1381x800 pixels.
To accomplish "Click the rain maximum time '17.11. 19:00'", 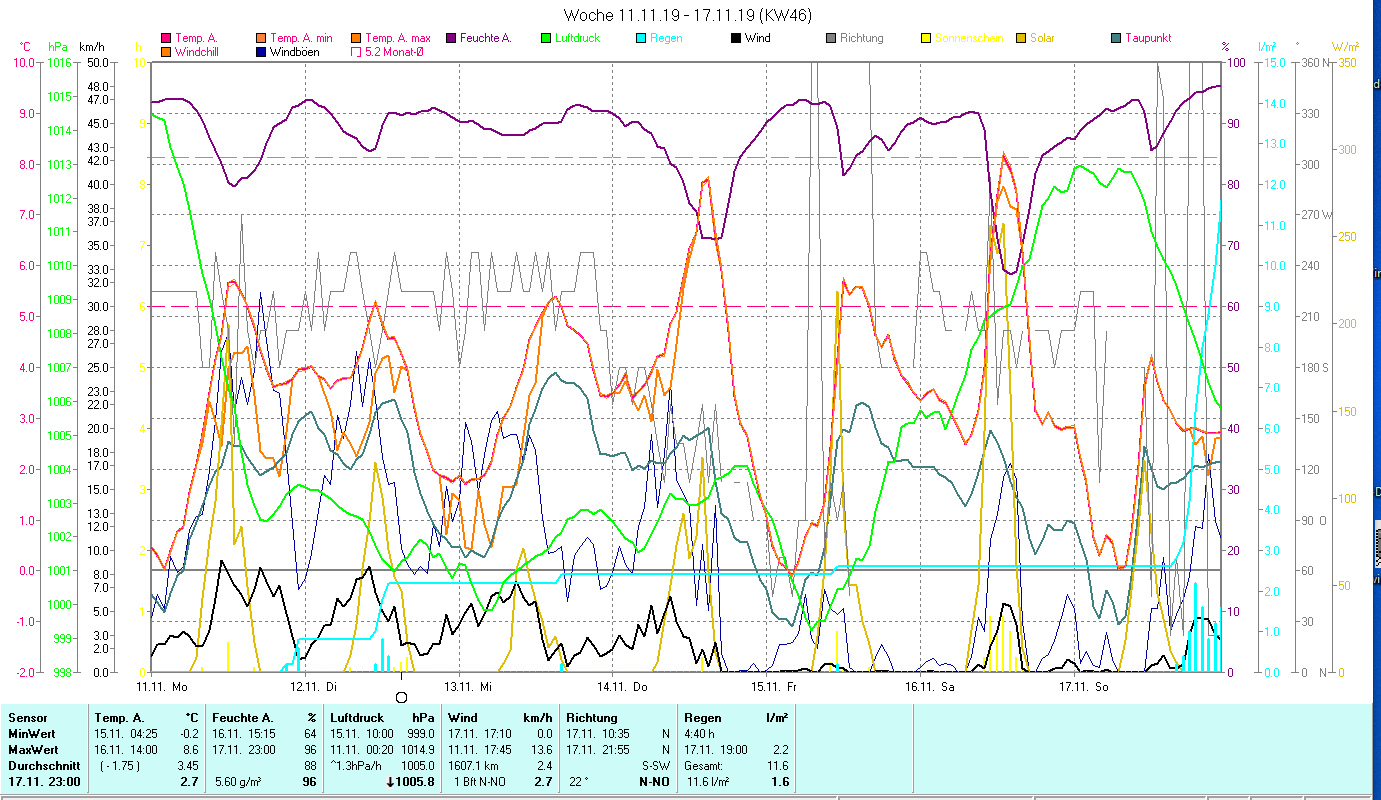I will (x=717, y=750).
